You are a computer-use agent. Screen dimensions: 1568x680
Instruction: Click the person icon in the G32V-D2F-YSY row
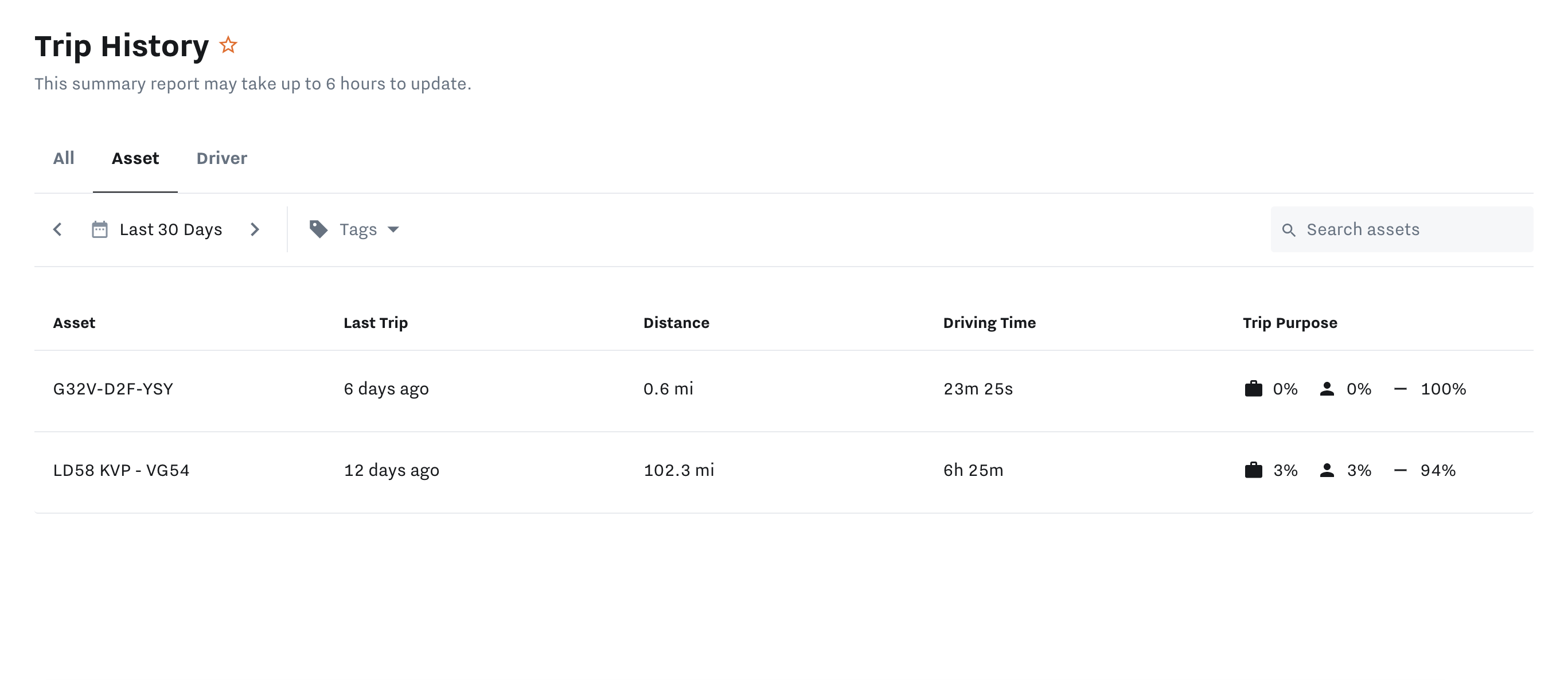pos(1327,388)
